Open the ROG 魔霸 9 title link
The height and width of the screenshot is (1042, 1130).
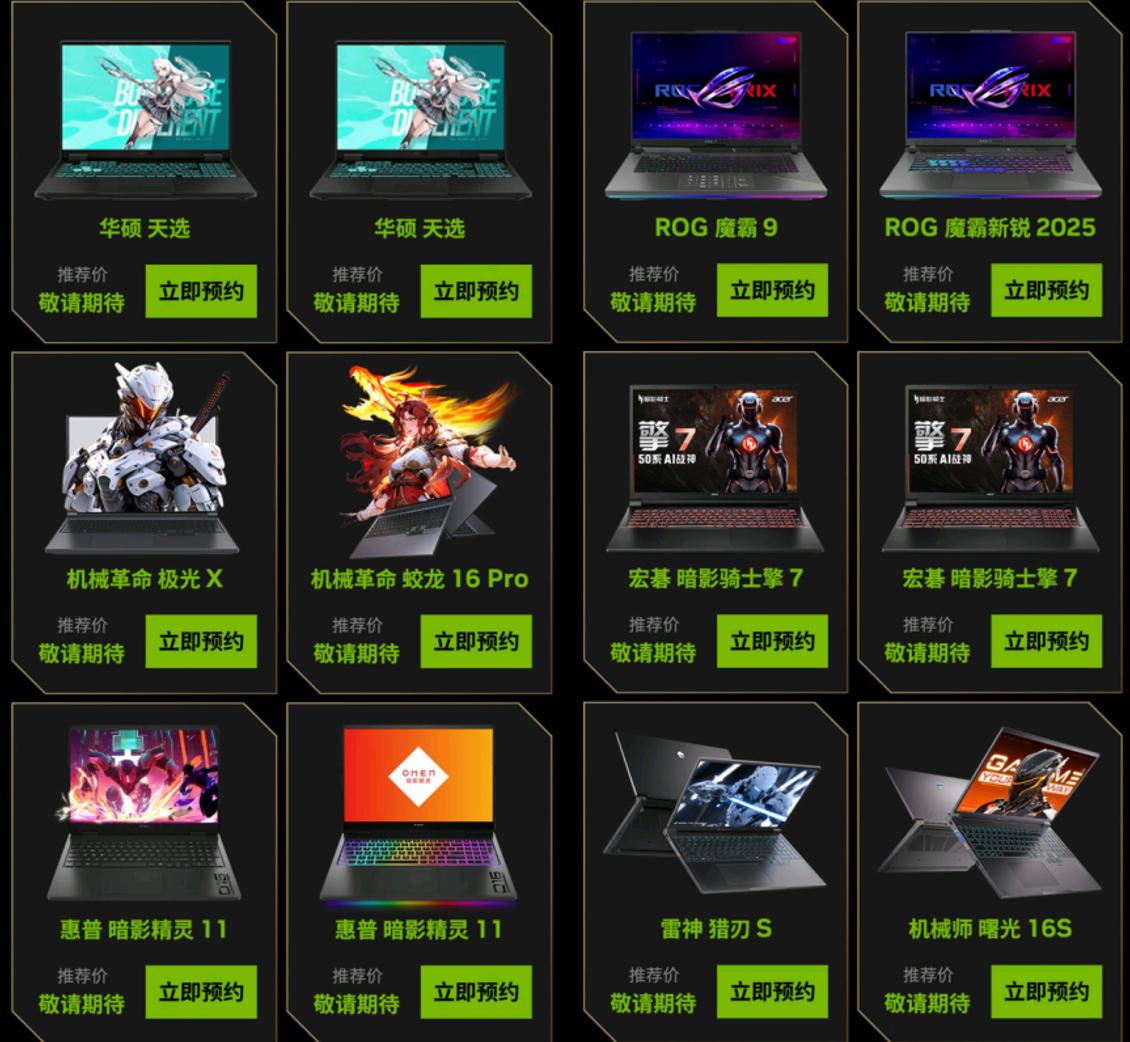(716, 228)
